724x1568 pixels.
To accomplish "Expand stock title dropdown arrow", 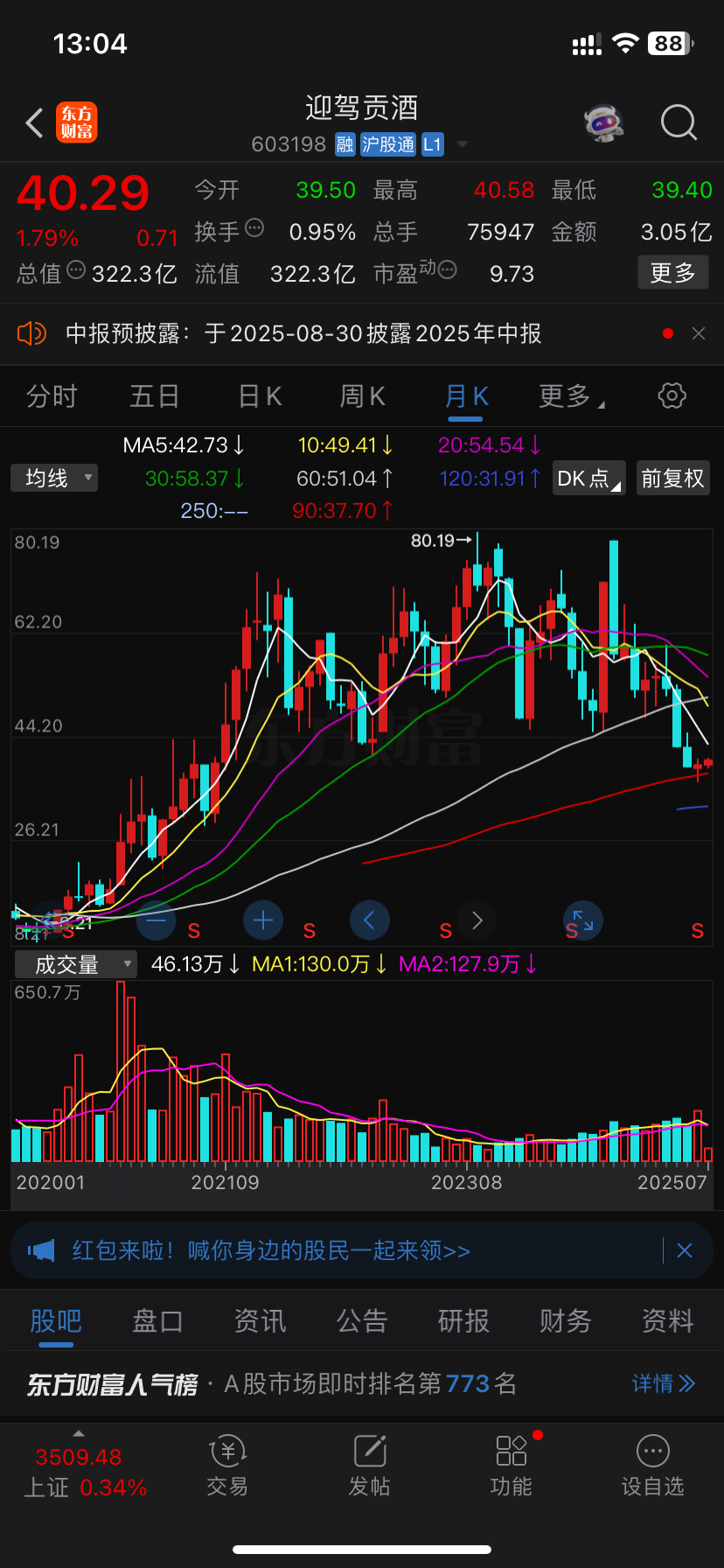I will point(463,144).
